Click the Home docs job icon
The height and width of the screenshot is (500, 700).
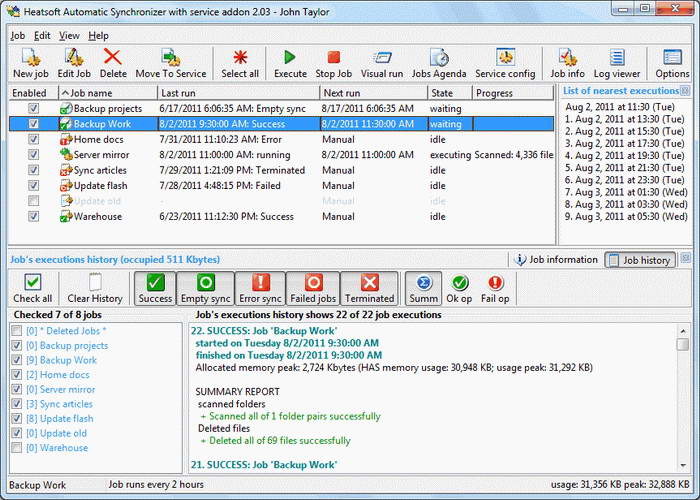pos(66,139)
